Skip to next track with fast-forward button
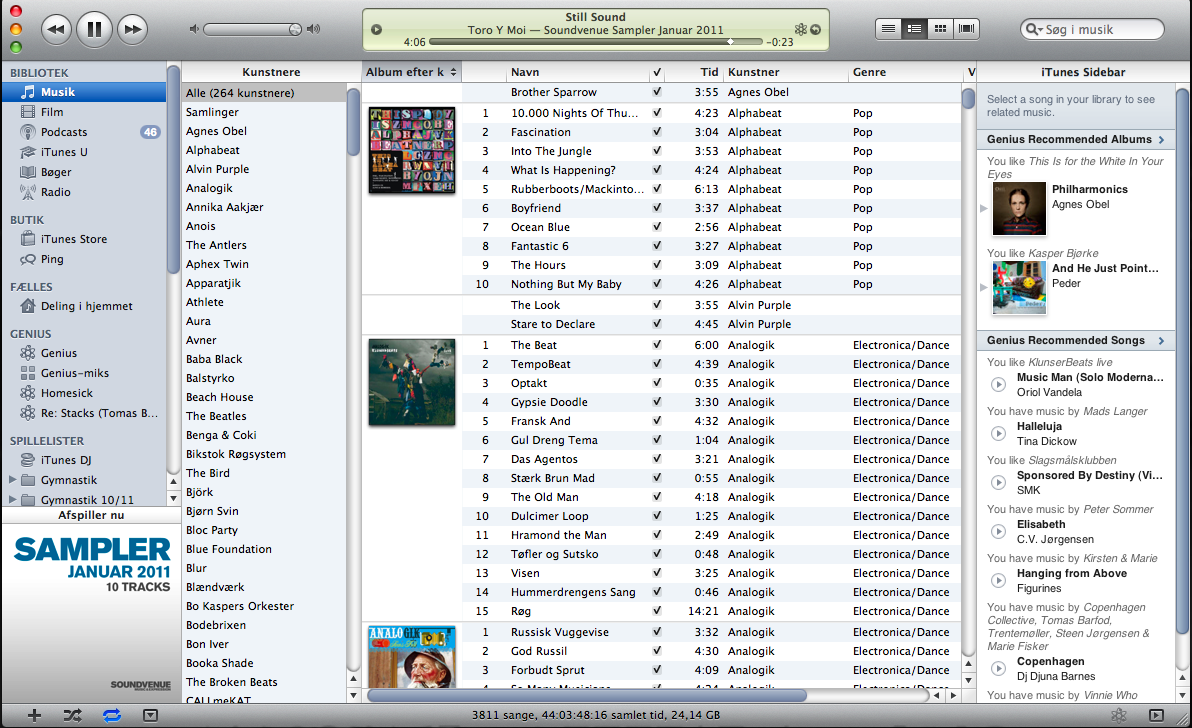Screen dimensions: 1192x728 pos(133,30)
